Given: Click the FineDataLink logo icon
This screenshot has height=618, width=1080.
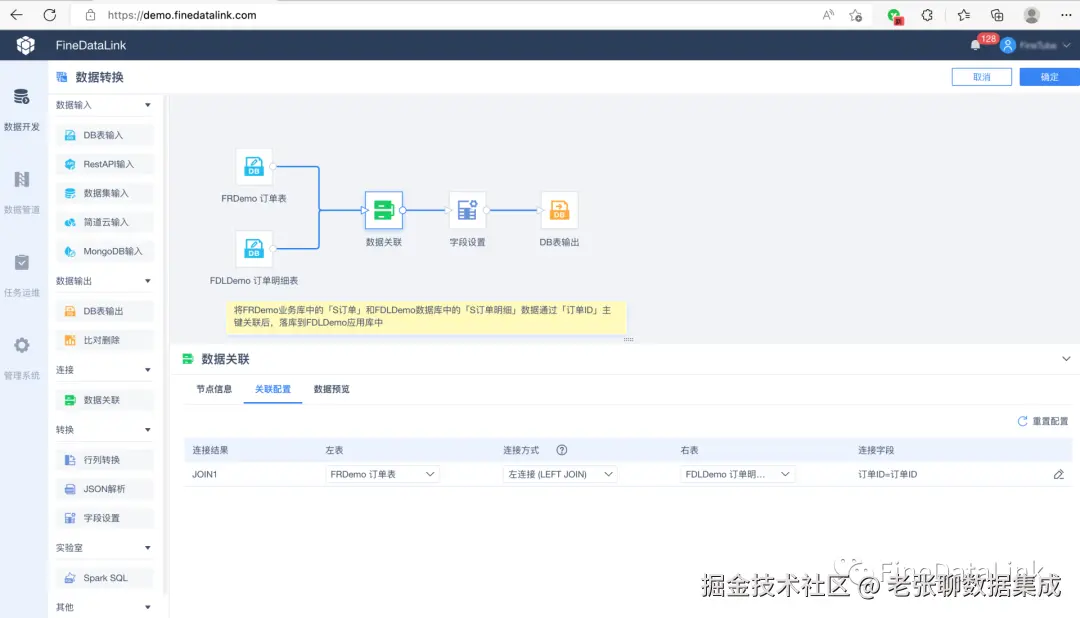Looking at the screenshot, I should tap(25, 45).
